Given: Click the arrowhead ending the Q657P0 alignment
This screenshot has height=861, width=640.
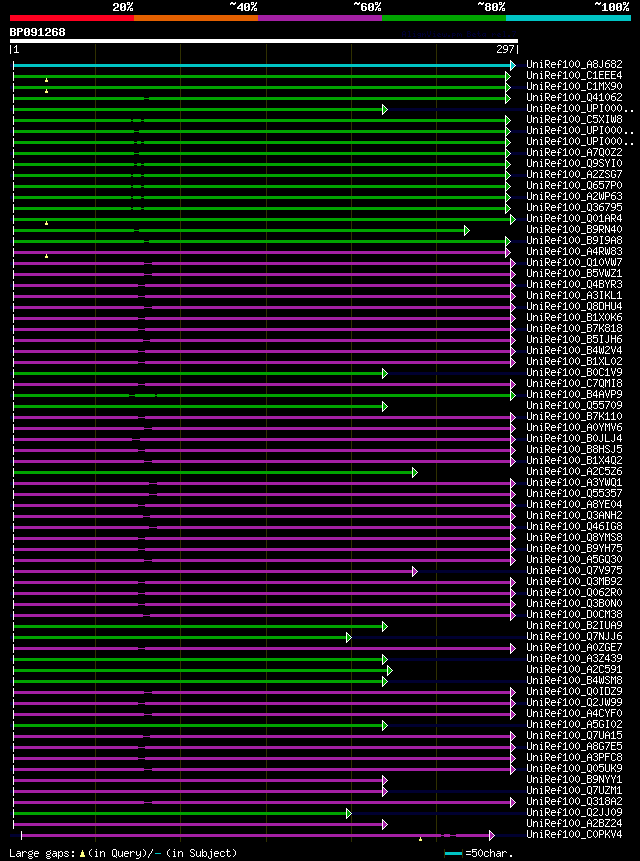Looking at the screenshot, I should pos(508,186).
